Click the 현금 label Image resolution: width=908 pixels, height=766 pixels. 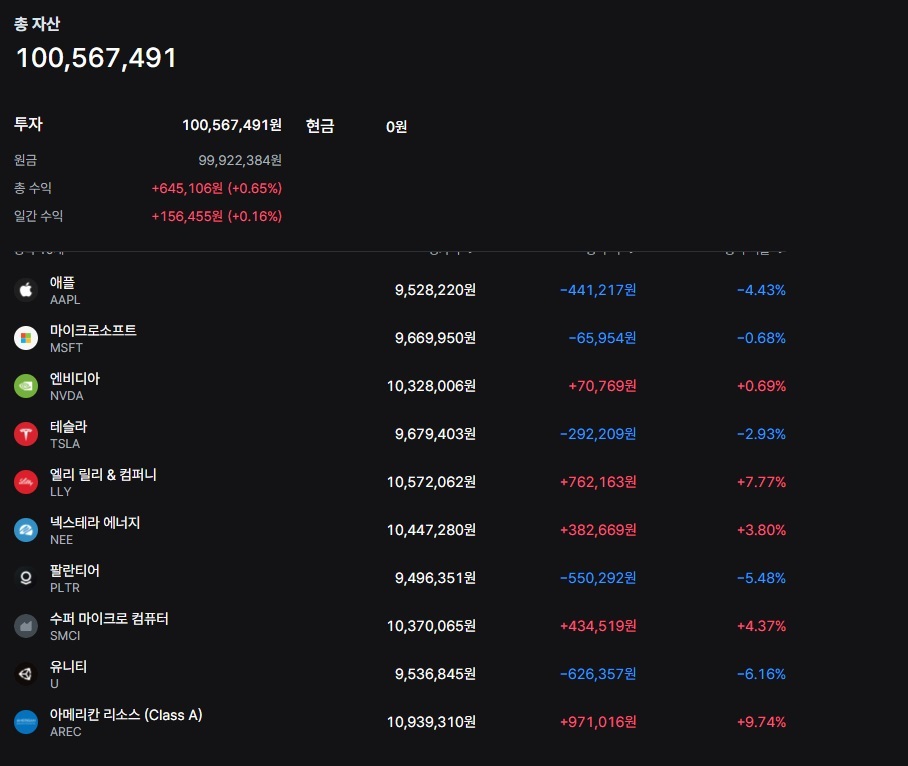(320, 126)
